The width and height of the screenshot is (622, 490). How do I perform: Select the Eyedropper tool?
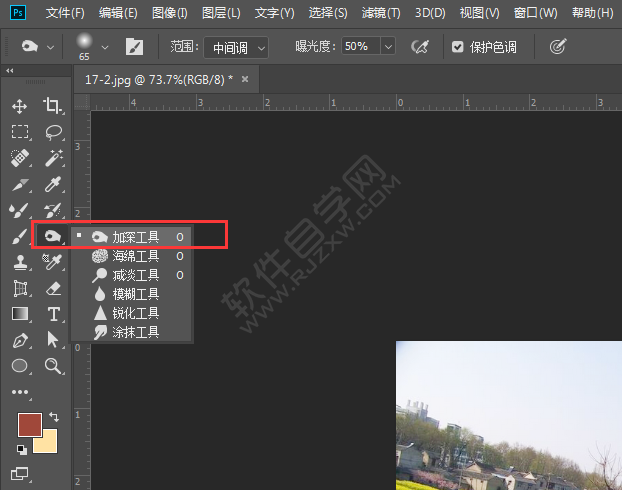(x=53, y=184)
